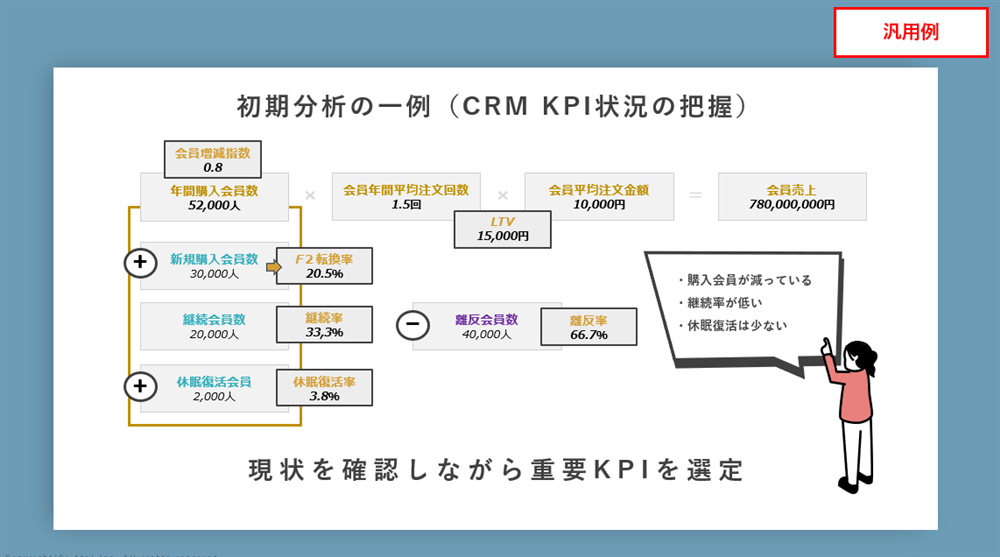Select the 会員平均注文金額 10,000円 box
This screenshot has height=557, width=1000.
click(599, 197)
